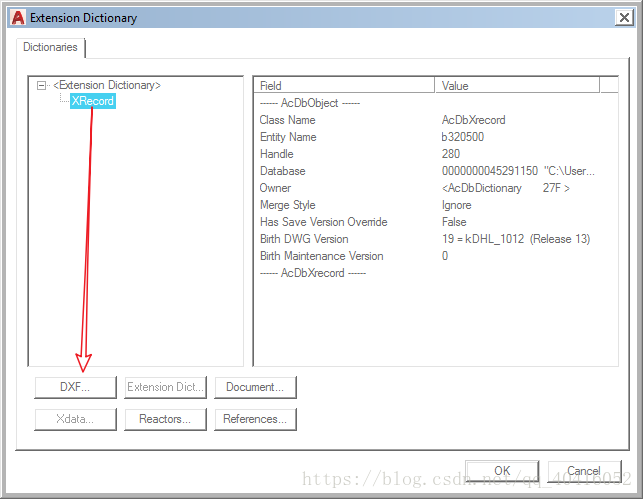Dismiss dialog with Cancel button
Screen dimensions: 643x499
(584, 471)
